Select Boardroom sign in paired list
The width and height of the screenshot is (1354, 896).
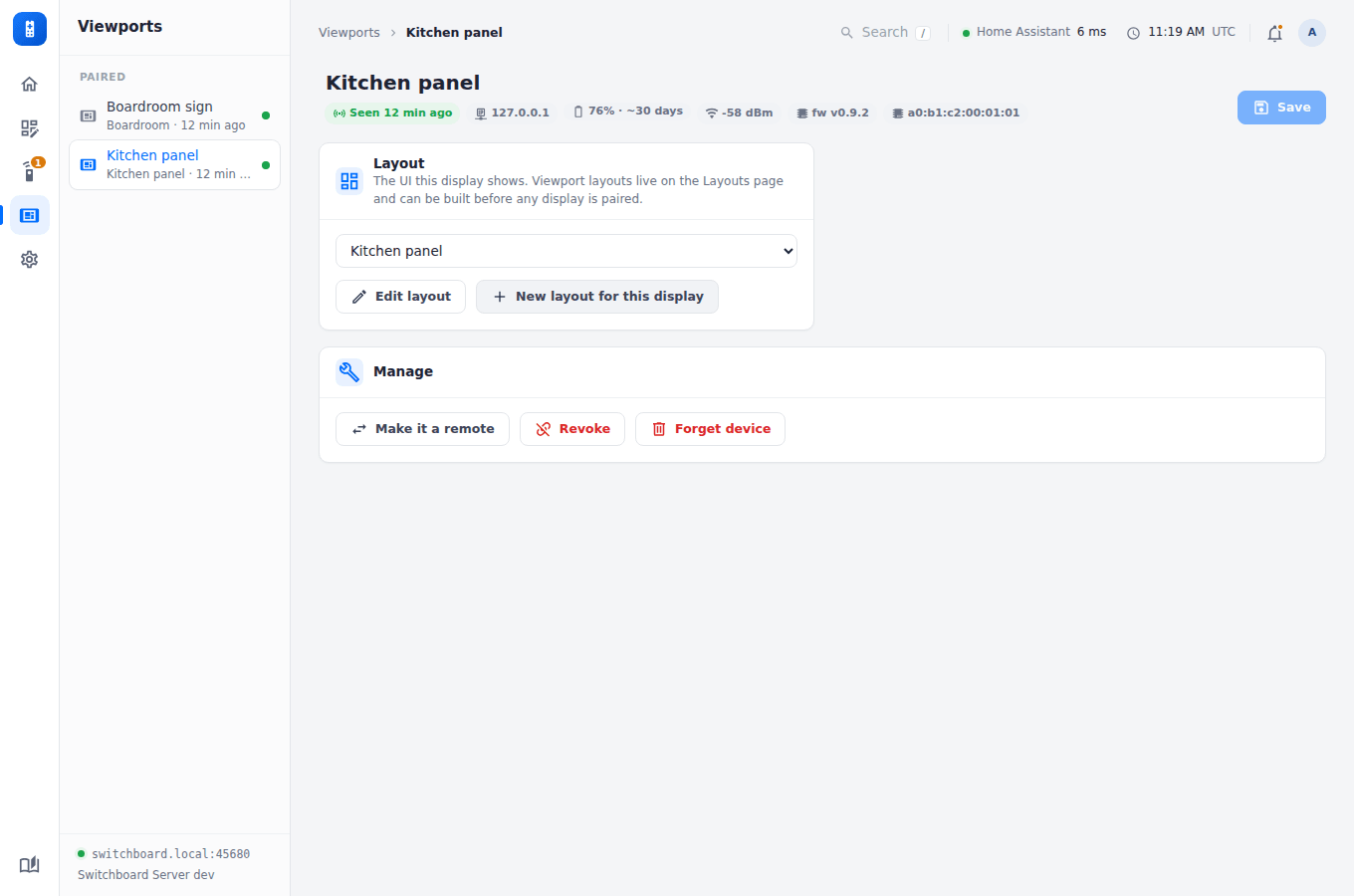tap(174, 115)
